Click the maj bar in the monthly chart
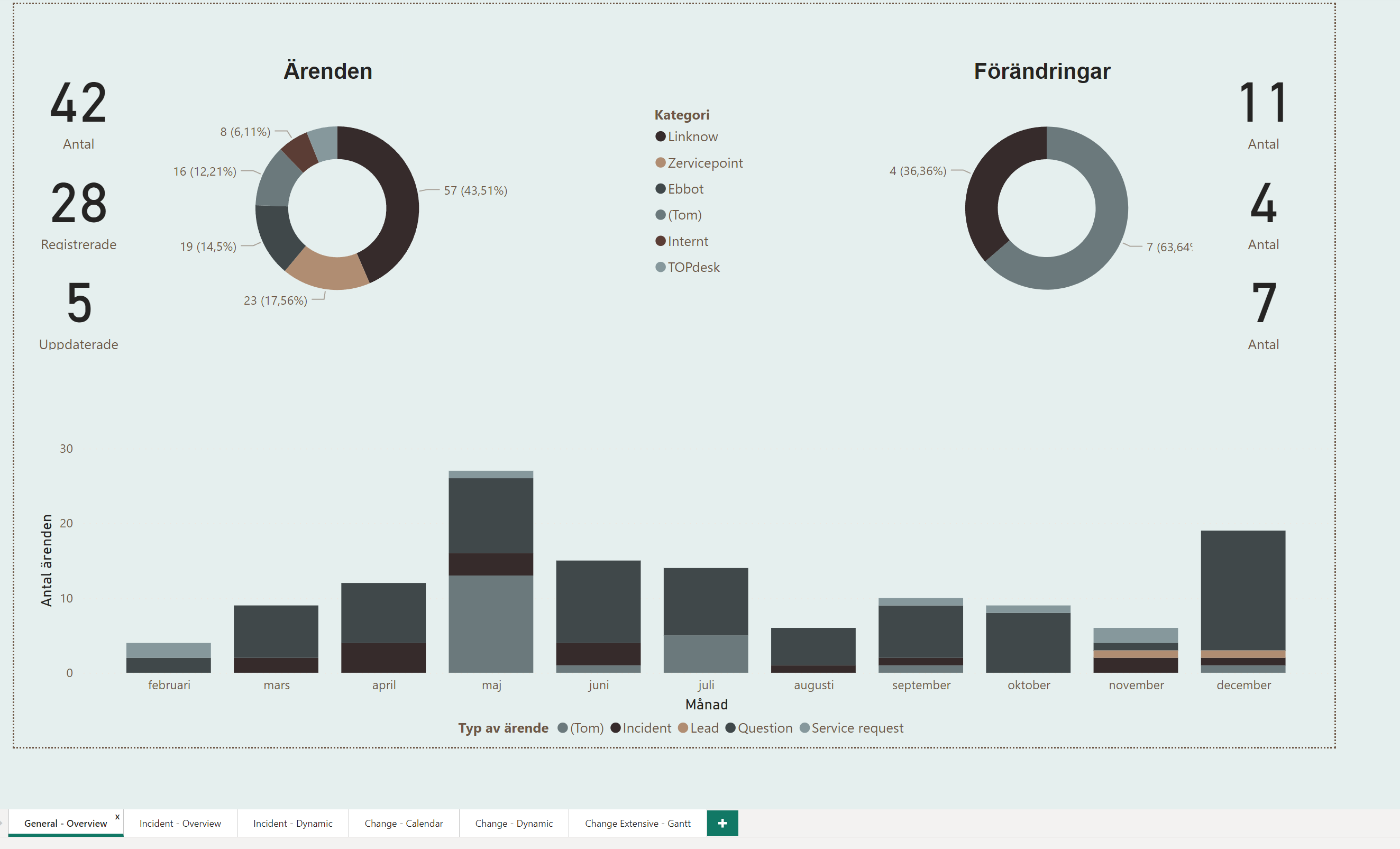The height and width of the screenshot is (849, 1400). (491, 568)
